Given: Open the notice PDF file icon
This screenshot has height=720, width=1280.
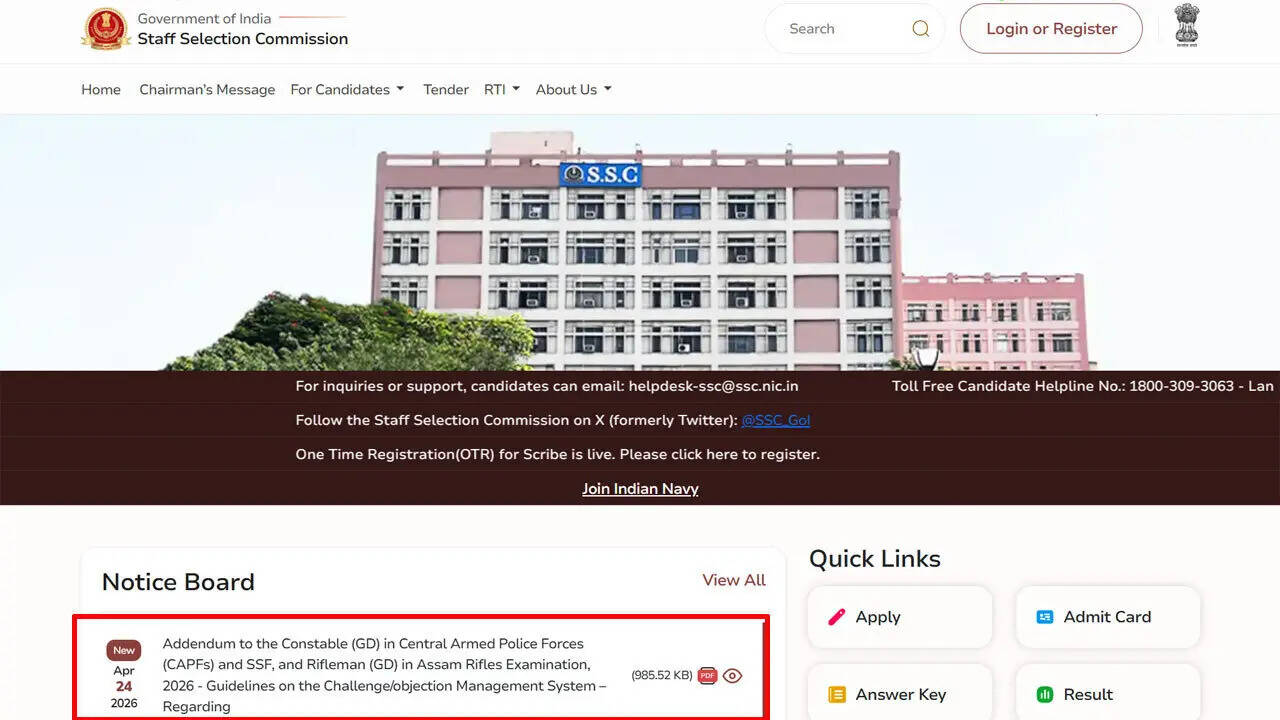Looking at the screenshot, I should coord(708,676).
